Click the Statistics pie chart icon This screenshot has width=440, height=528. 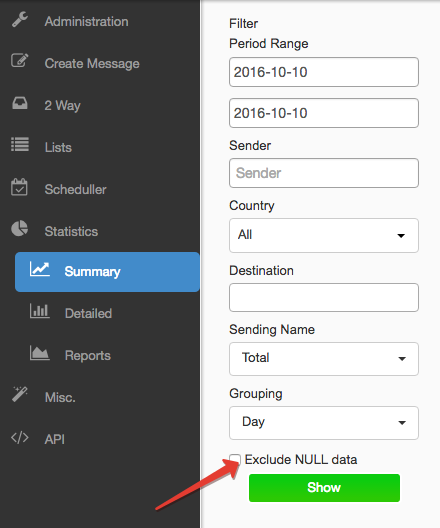pos(20,229)
